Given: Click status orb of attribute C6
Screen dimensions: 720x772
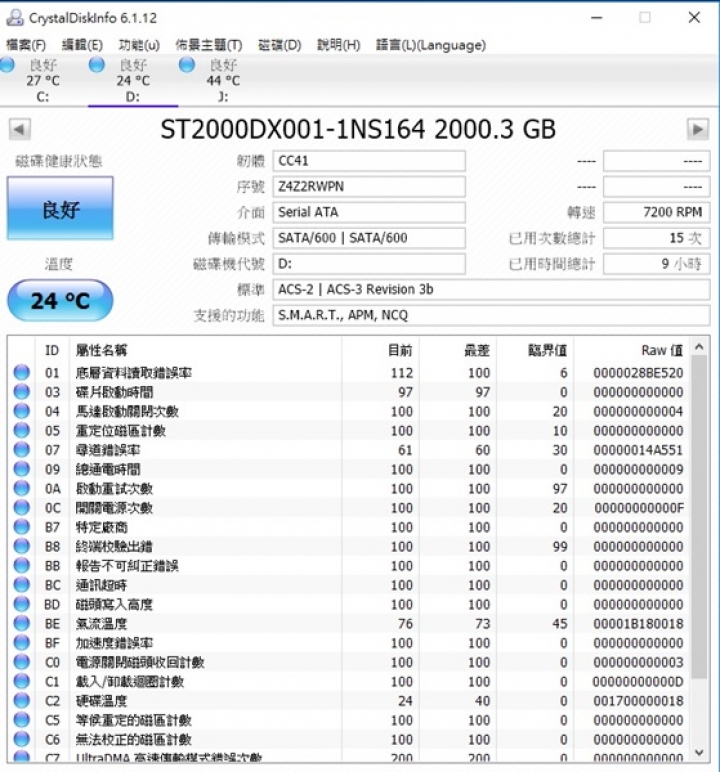Looking at the screenshot, I should click(x=22, y=739).
